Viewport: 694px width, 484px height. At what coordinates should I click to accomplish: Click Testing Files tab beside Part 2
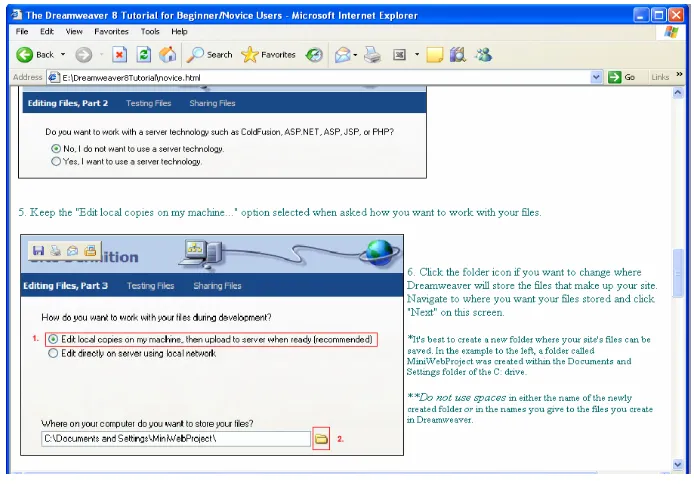(x=148, y=103)
